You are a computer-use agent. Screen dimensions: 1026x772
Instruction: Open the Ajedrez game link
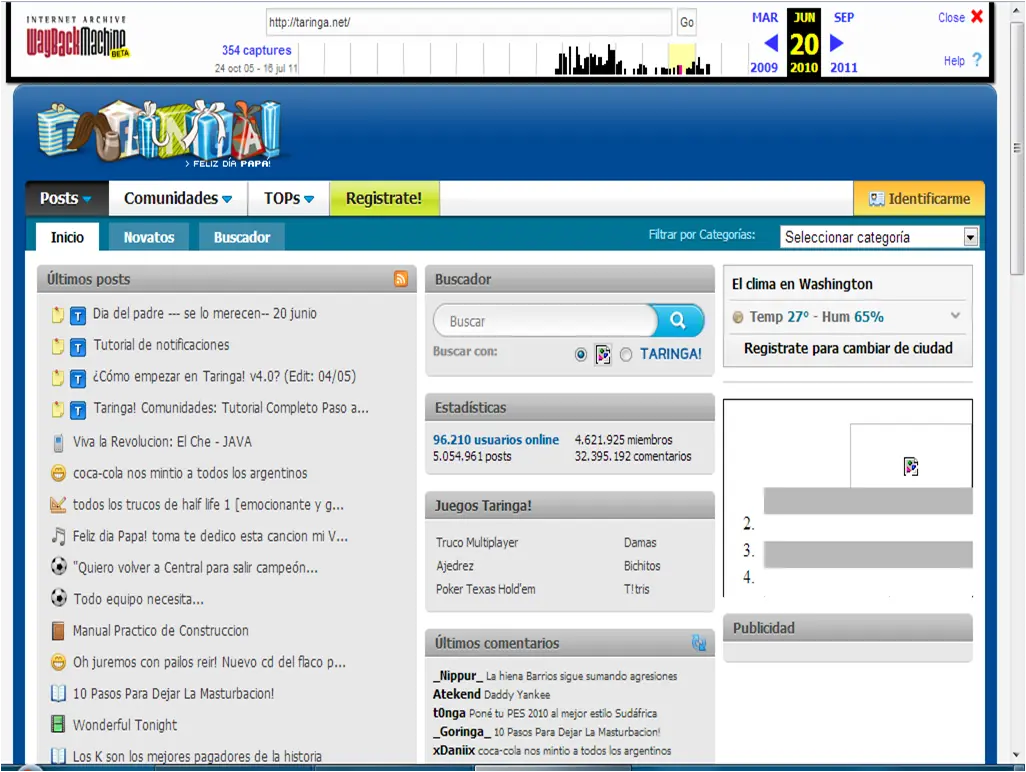tap(455, 566)
